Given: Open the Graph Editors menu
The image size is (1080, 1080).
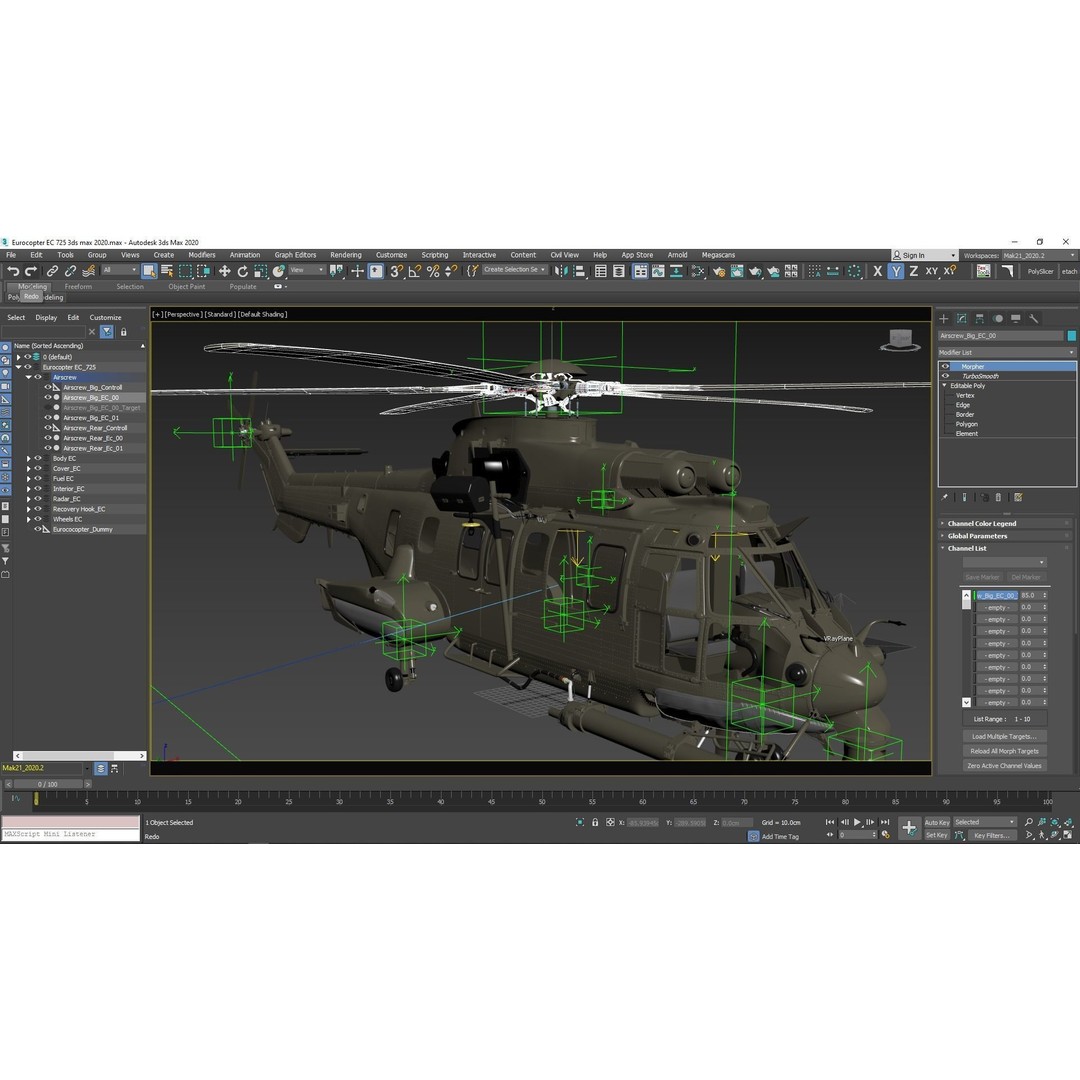Looking at the screenshot, I should (x=295, y=255).
